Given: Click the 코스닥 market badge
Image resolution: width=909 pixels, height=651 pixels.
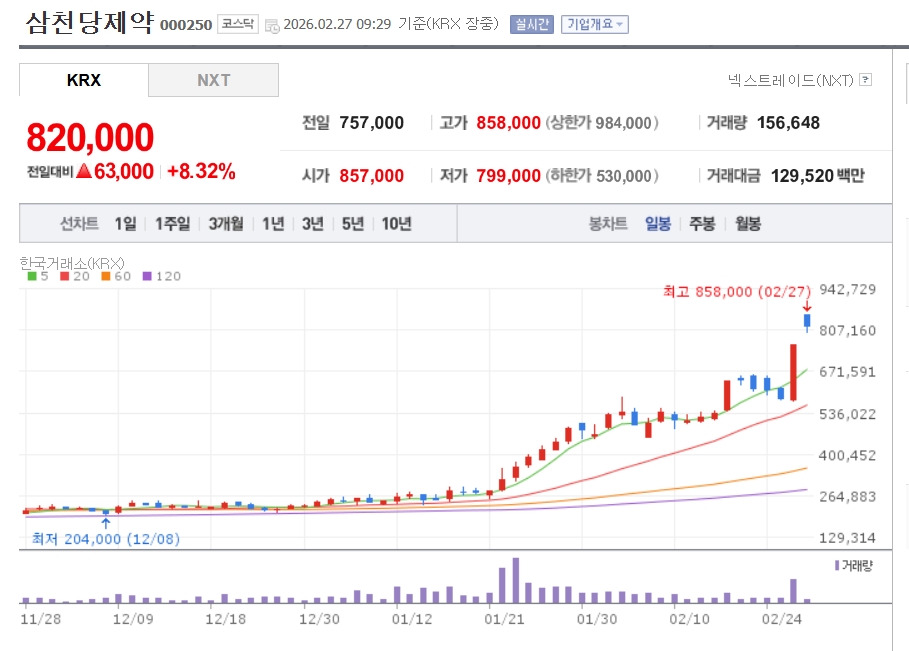Looking at the screenshot, I should pos(238,25).
